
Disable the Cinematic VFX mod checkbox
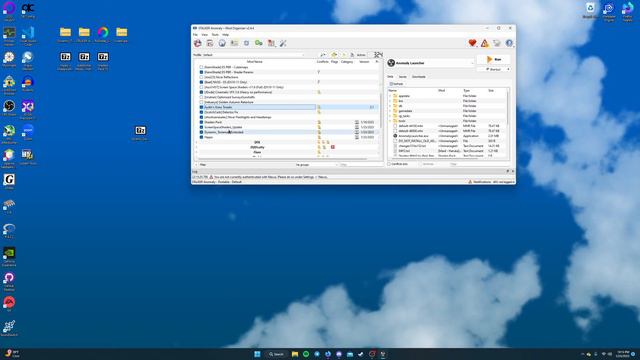point(201,92)
